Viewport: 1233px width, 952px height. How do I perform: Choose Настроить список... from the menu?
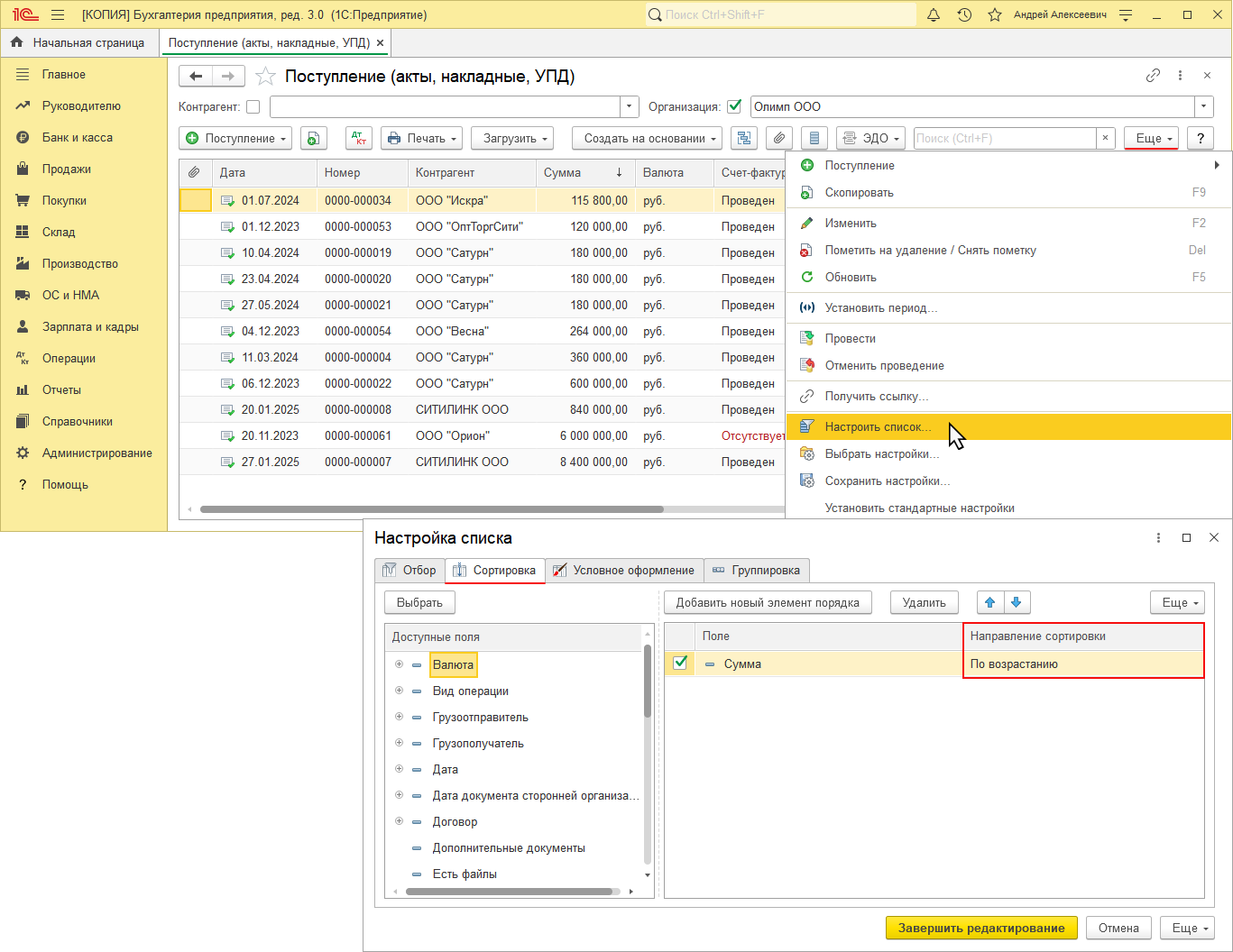[x=1008, y=426]
